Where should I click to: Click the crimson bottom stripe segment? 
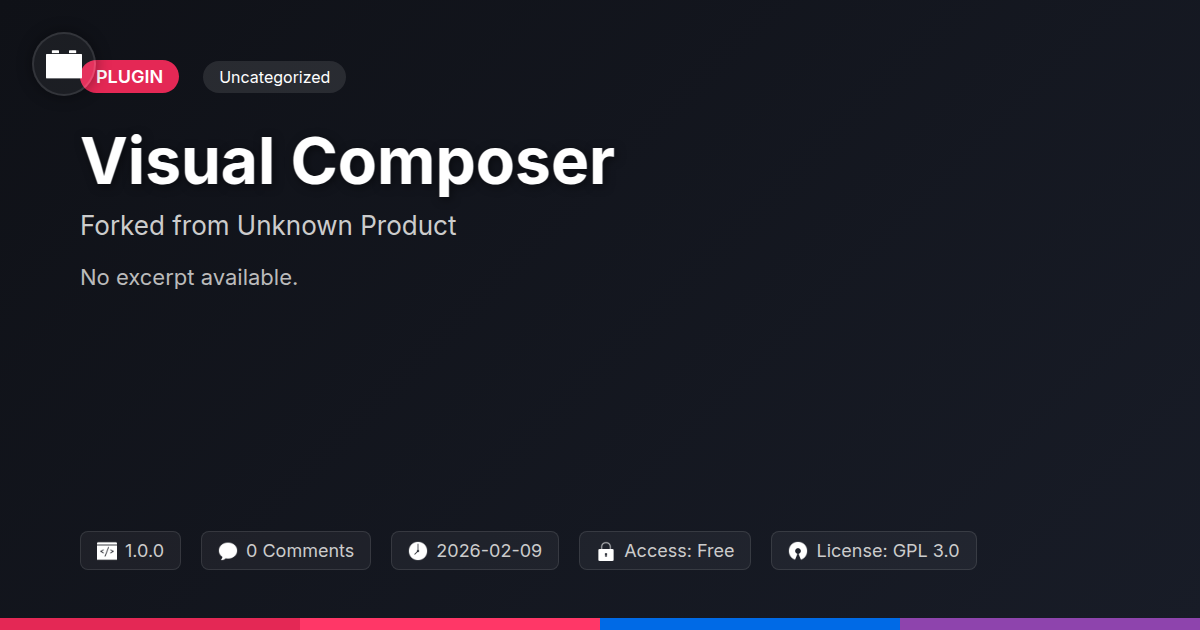(x=150, y=624)
